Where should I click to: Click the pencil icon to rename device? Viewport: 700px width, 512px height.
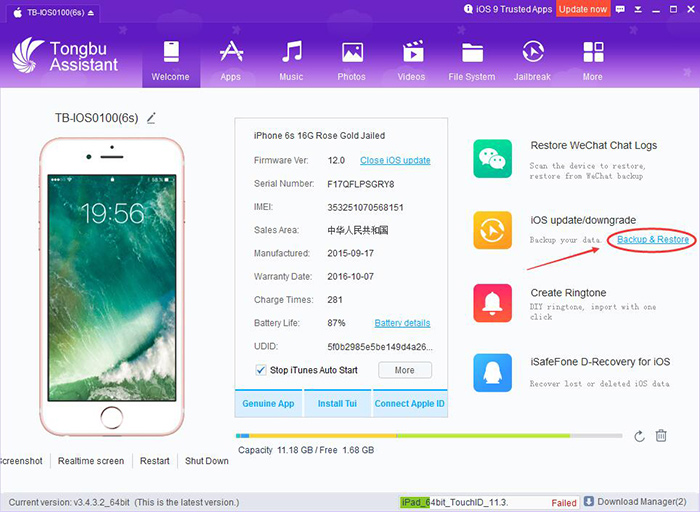click(x=151, y=118)
